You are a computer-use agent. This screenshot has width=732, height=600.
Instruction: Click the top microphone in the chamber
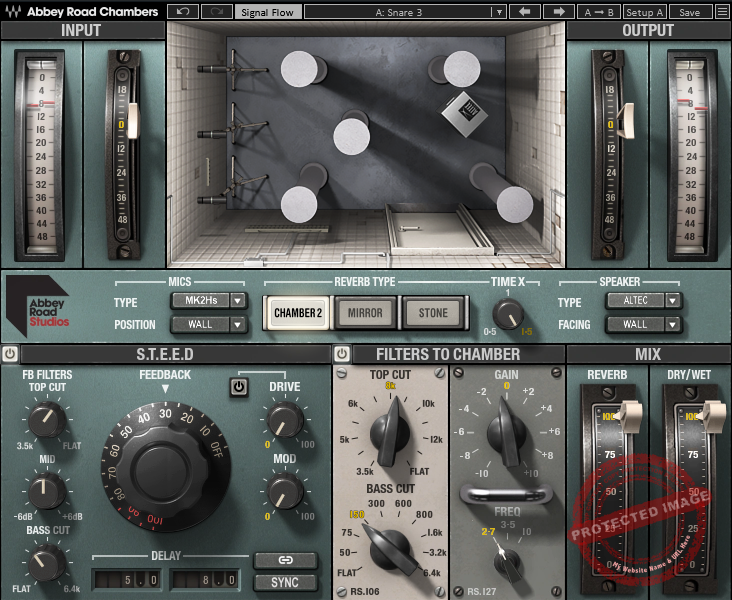232,70
